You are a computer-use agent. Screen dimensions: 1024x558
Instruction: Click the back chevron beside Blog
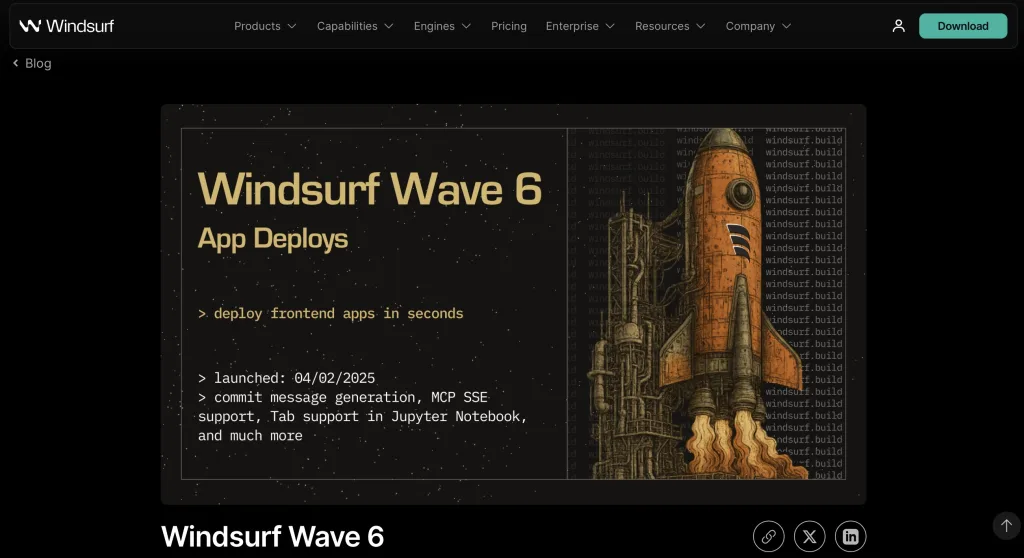coord(16,63)
